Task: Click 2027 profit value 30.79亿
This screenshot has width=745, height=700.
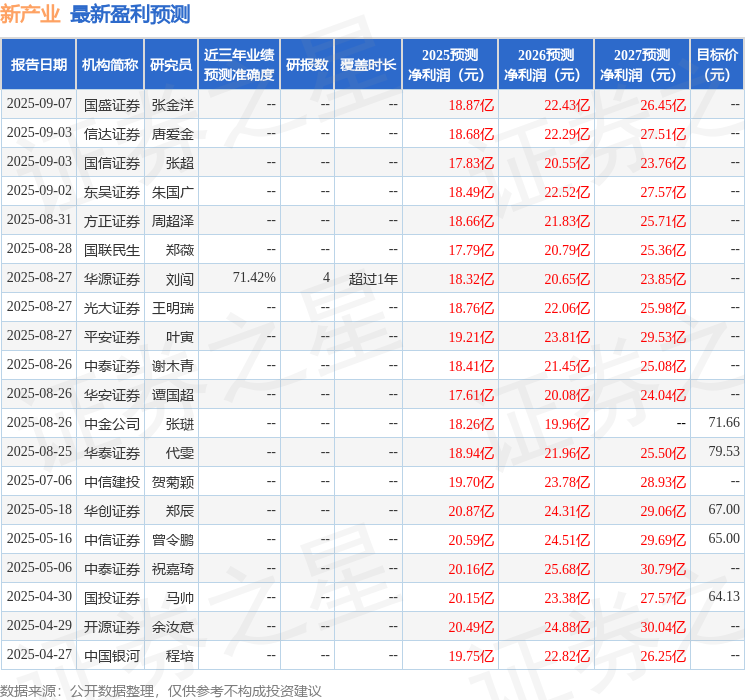Action: (x=663, y=569)
